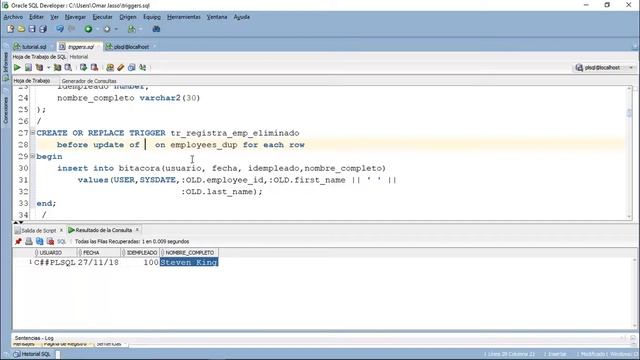The height and width of the screenshot is (360, 640).
Task: Click the Open folder icon in main toolbar
Action: (x=21, y=29)
